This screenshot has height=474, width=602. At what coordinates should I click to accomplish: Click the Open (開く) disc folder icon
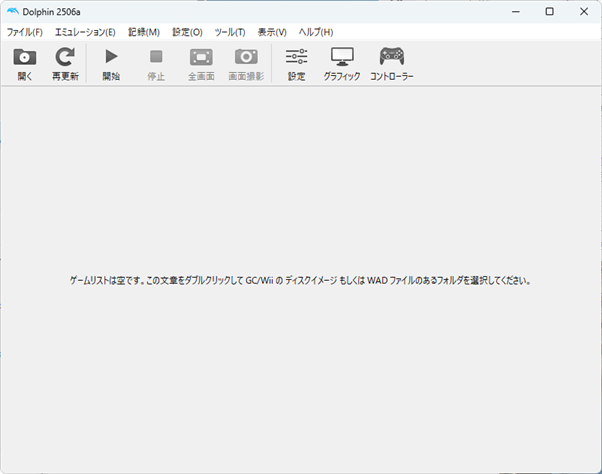(x=25, y=58)
